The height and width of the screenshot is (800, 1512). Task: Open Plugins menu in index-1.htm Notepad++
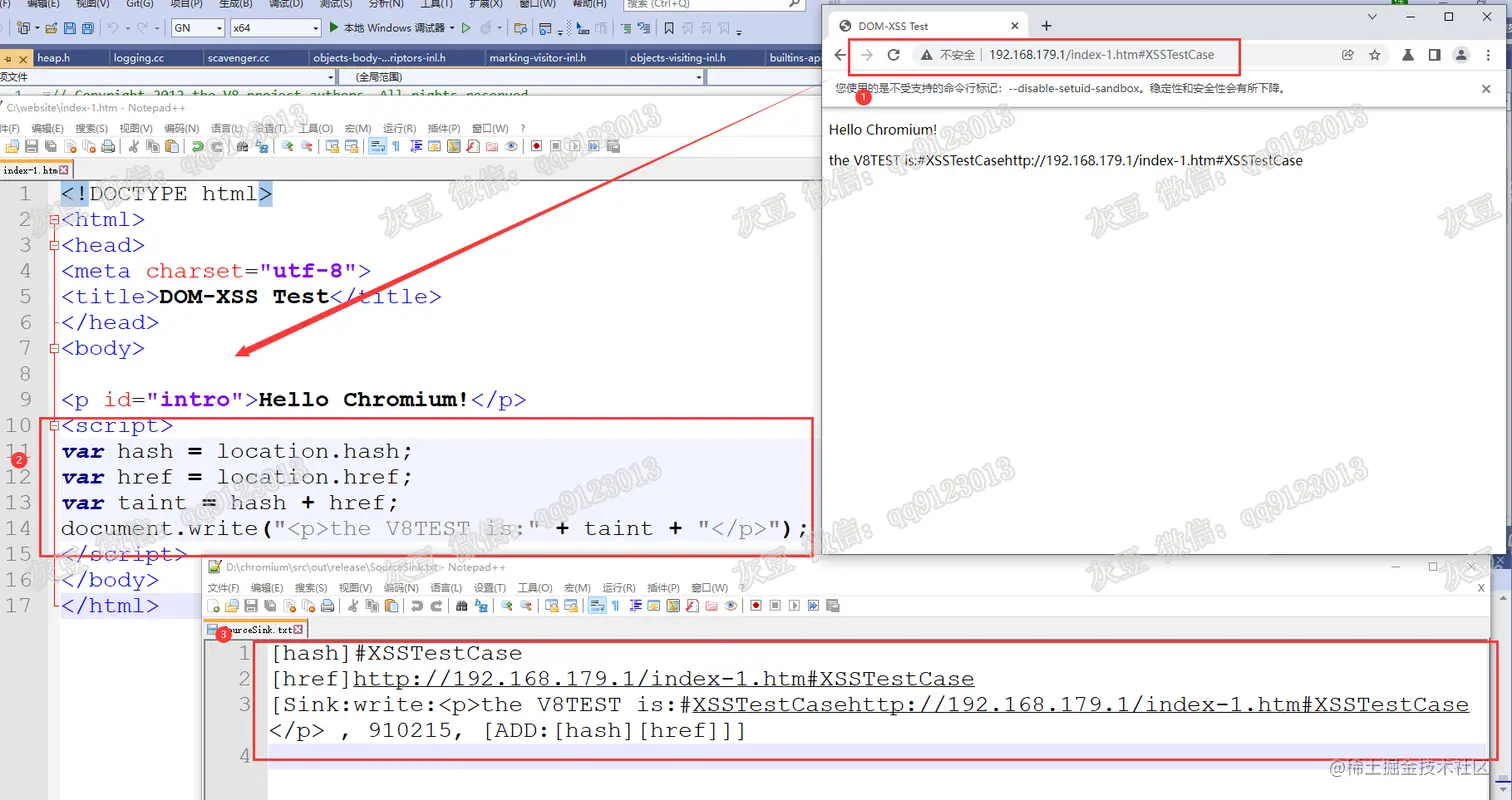444,128
